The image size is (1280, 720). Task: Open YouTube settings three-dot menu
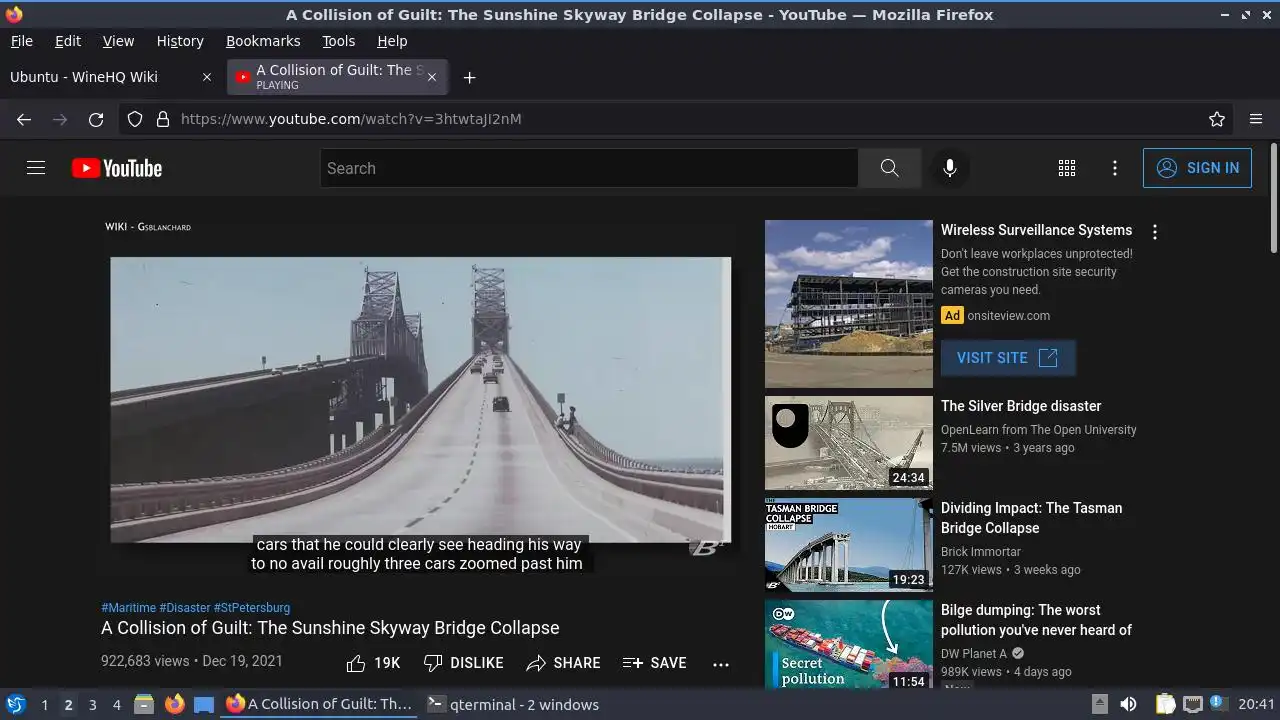1115,168
